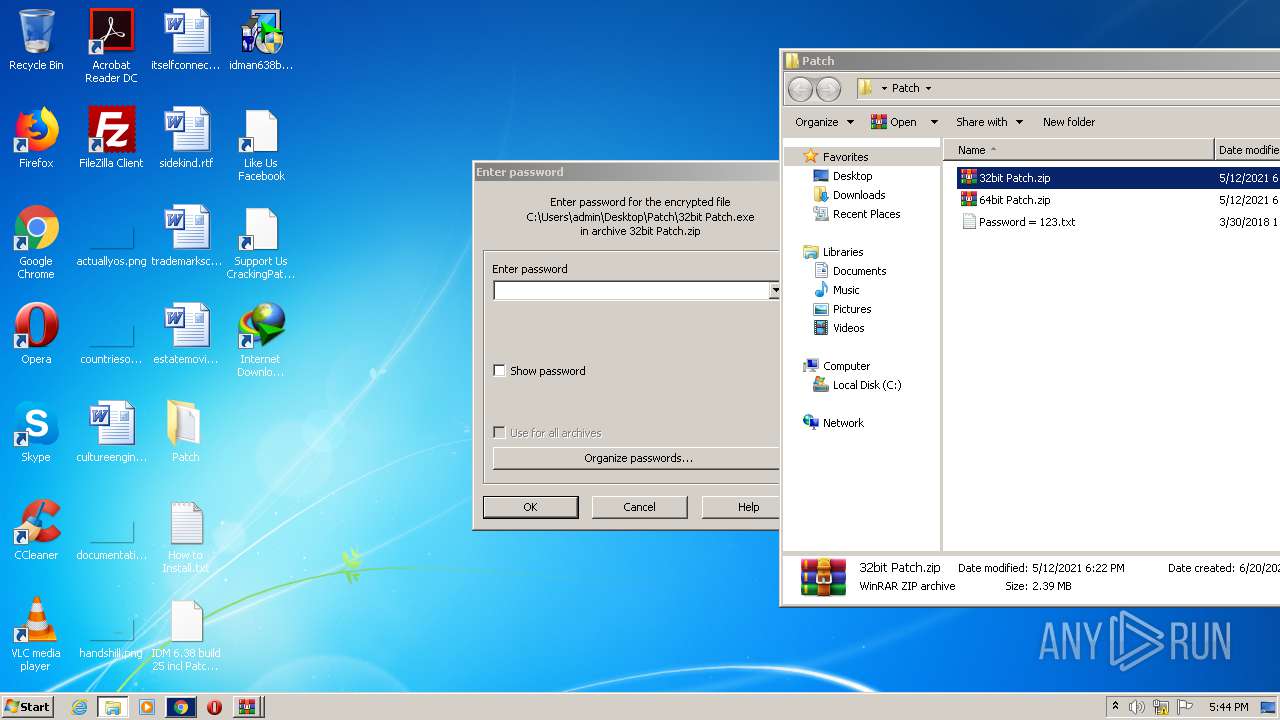Select the How to Install.txt file icon
Screen dimensions: 1280x720
coord(185,536)
